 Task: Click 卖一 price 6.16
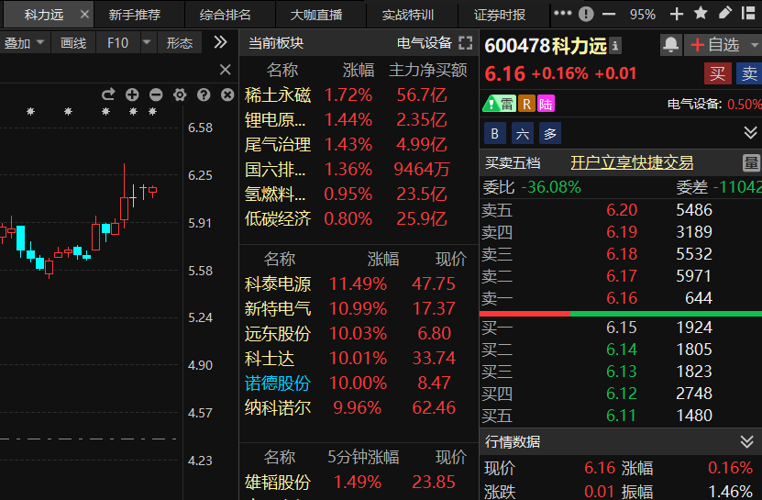coord(622,298)
